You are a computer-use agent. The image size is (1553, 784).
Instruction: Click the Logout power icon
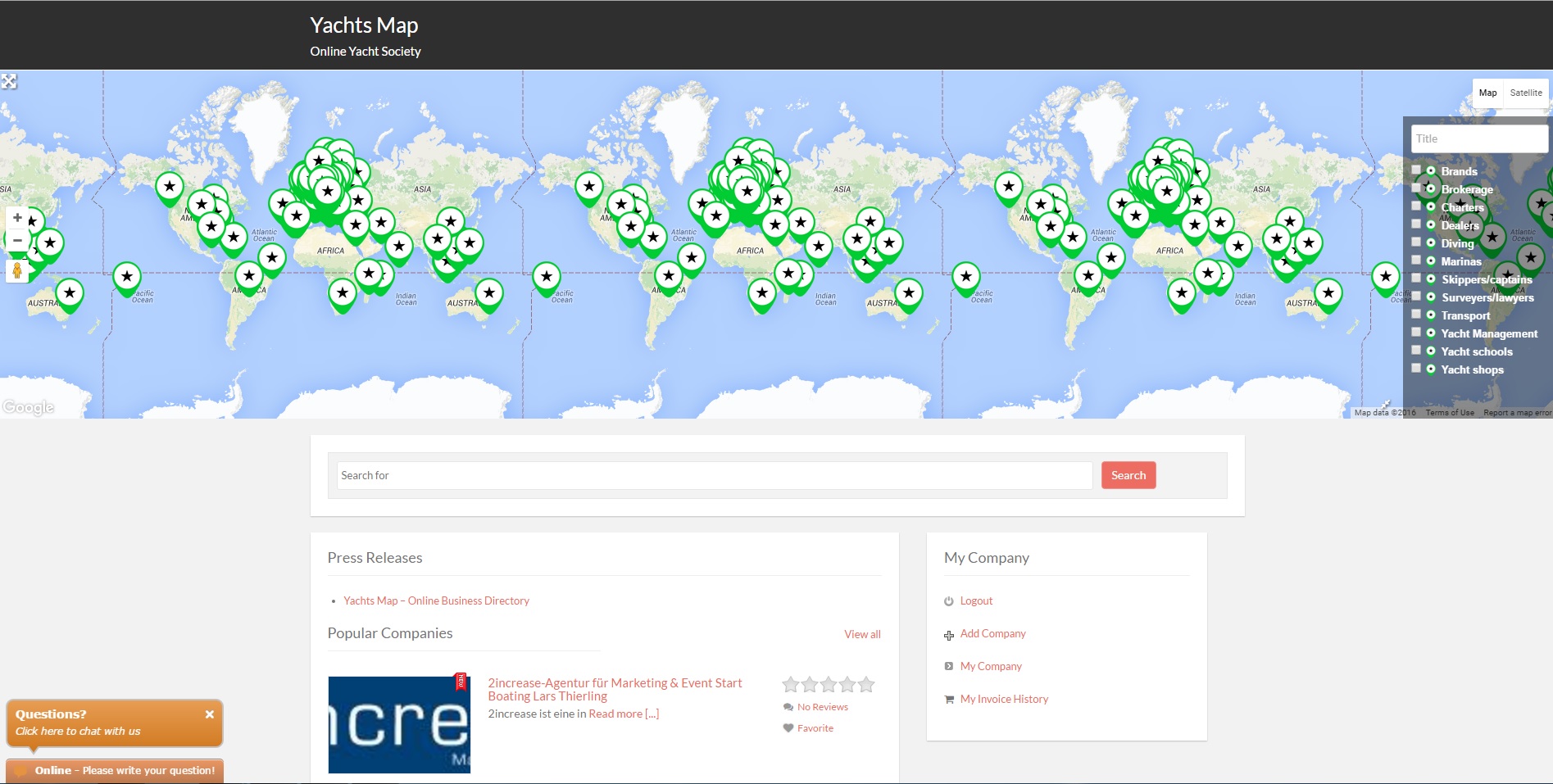(x=948, y=601)
